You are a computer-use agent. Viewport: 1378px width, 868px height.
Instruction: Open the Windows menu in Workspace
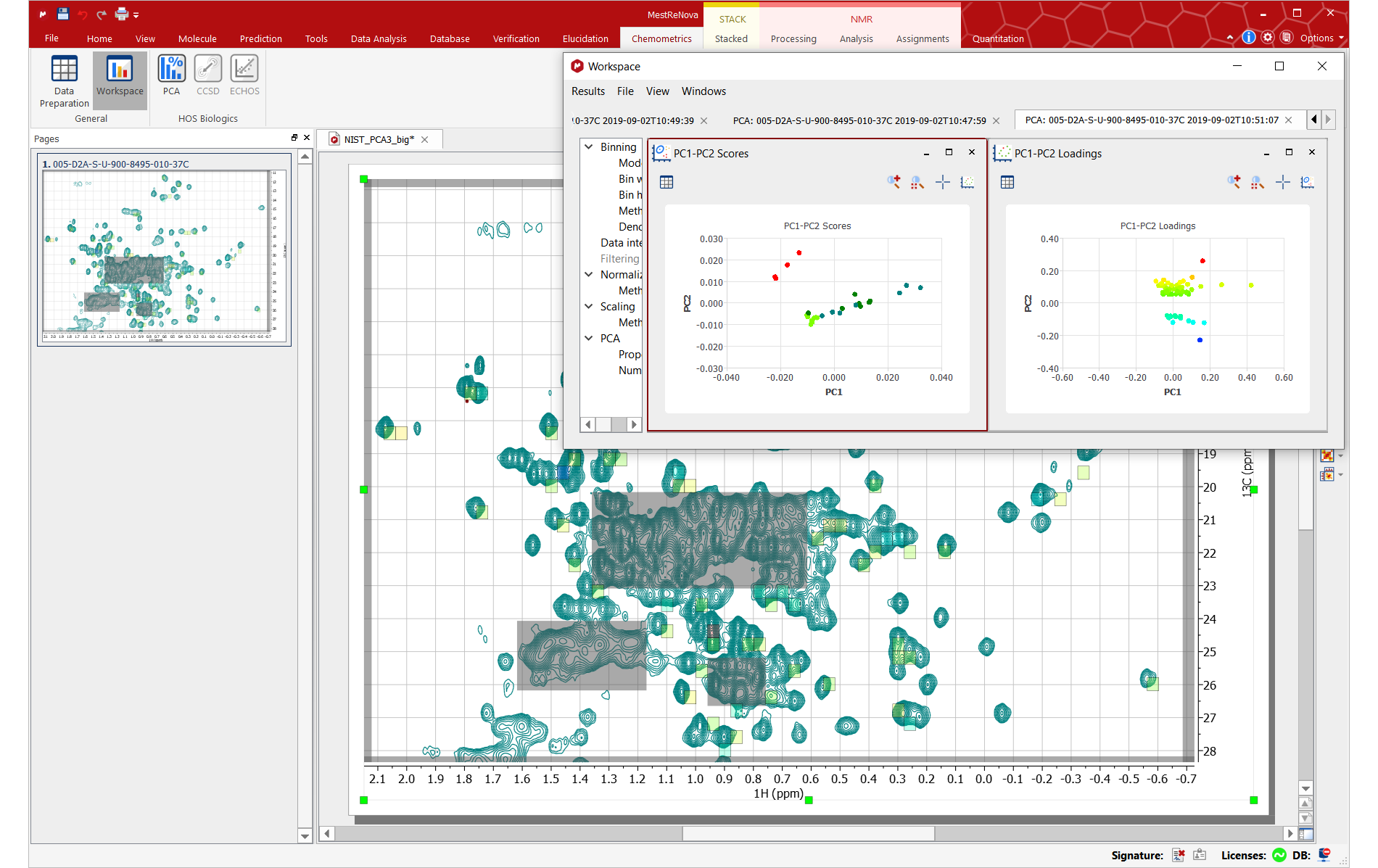click(703, 91)
